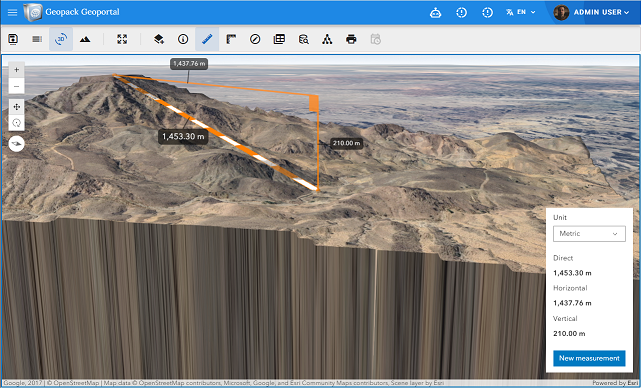This screenshot has width=642, height=388.
Task: Expand the ADMIN USER account menu
Action: (601, 12)
